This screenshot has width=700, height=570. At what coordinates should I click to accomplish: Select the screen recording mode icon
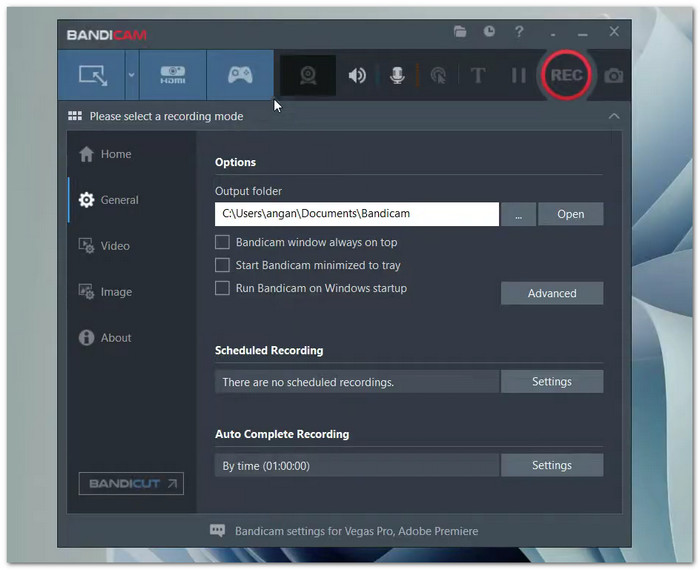[x=92, y=75]
